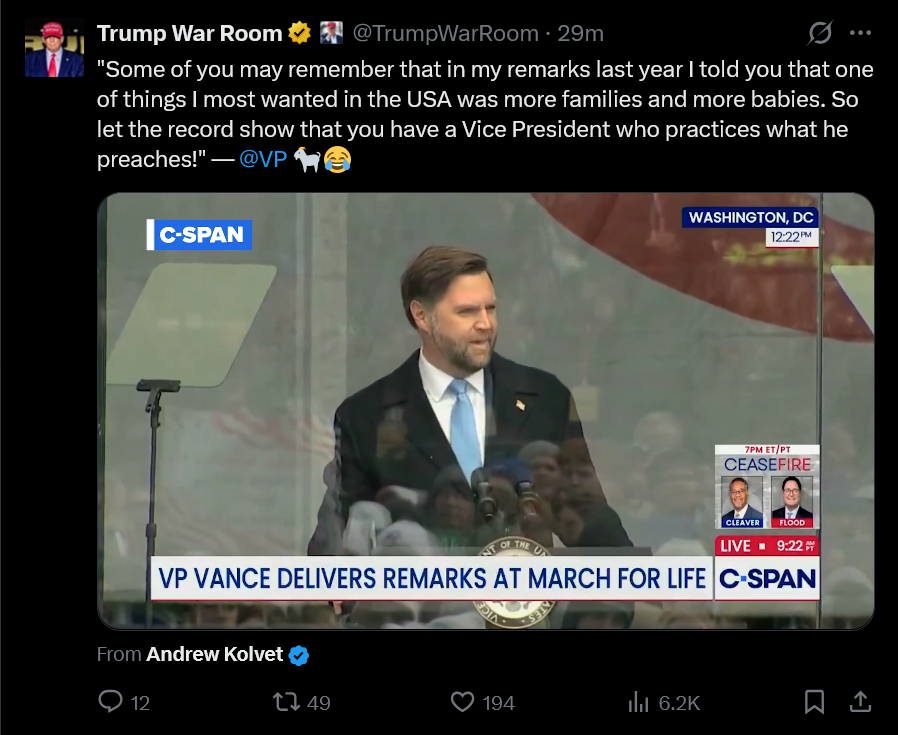Click the Trump War Room display name
Screen dimensions: 898x735
pyautogui.click(x=190, y=33)
